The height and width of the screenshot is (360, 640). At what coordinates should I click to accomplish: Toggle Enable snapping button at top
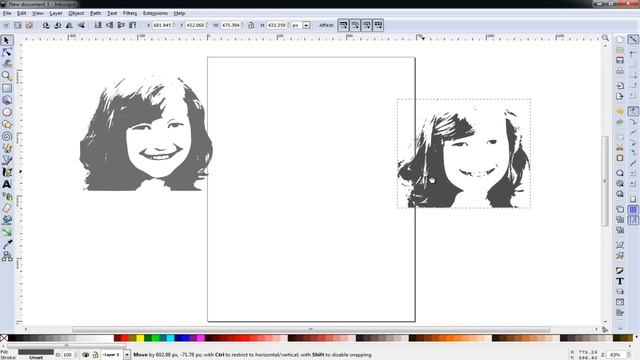pos(633,39)
